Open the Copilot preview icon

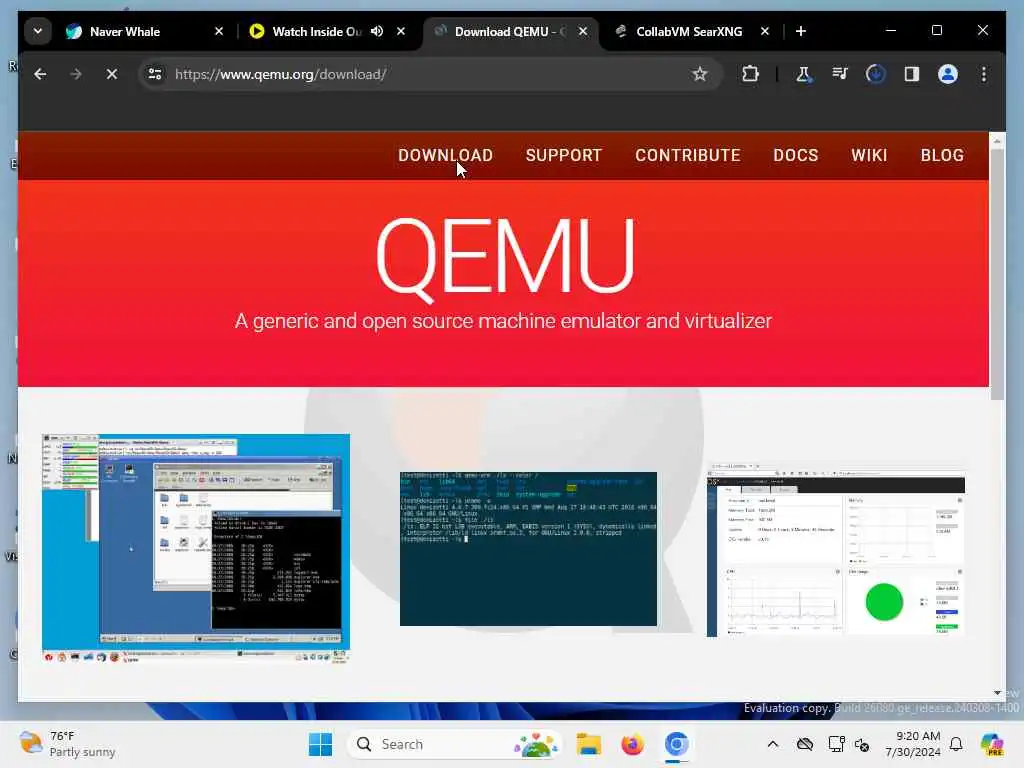[x=992, y=744]
